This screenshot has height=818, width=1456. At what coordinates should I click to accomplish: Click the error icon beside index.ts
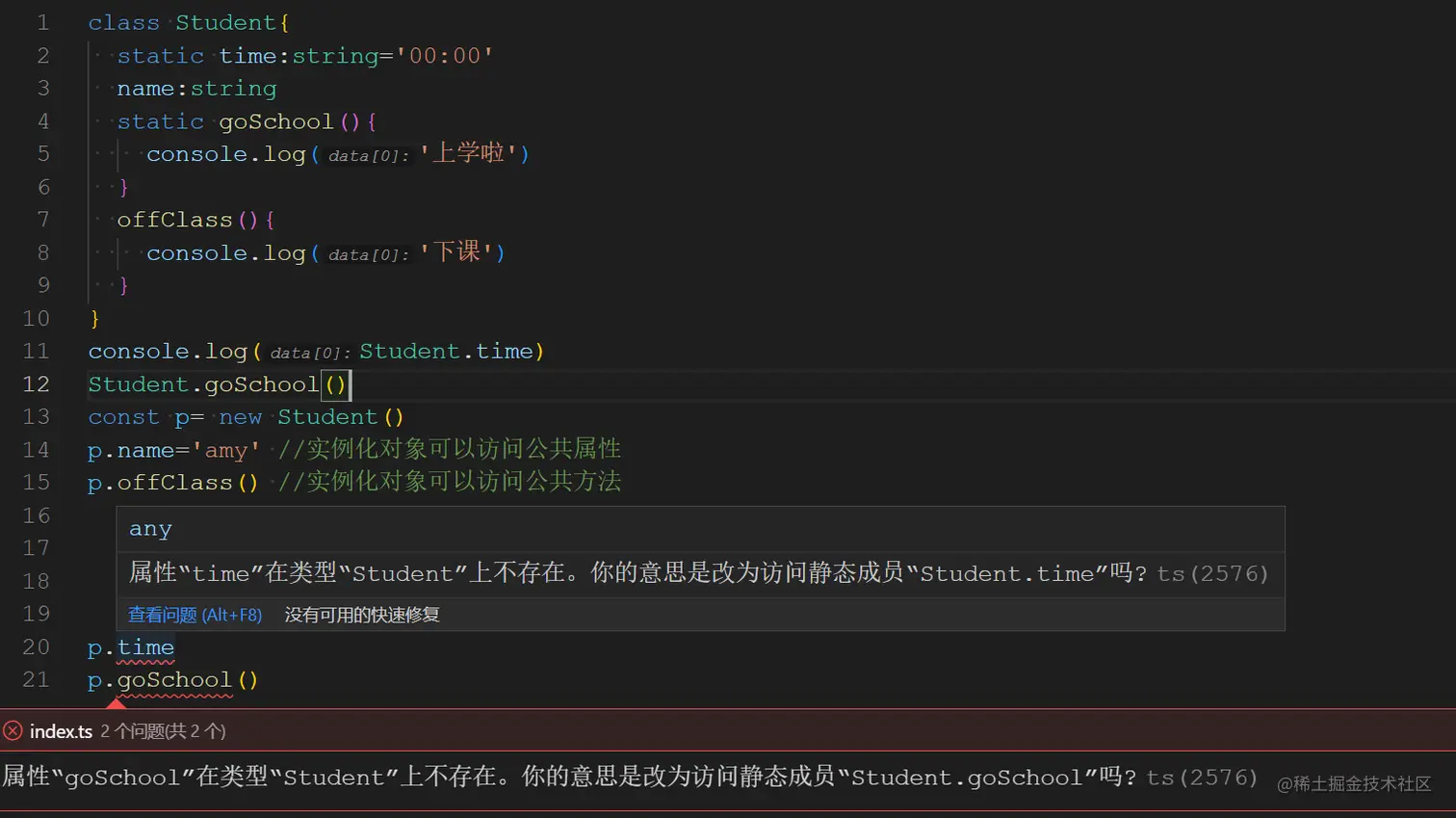13,731
